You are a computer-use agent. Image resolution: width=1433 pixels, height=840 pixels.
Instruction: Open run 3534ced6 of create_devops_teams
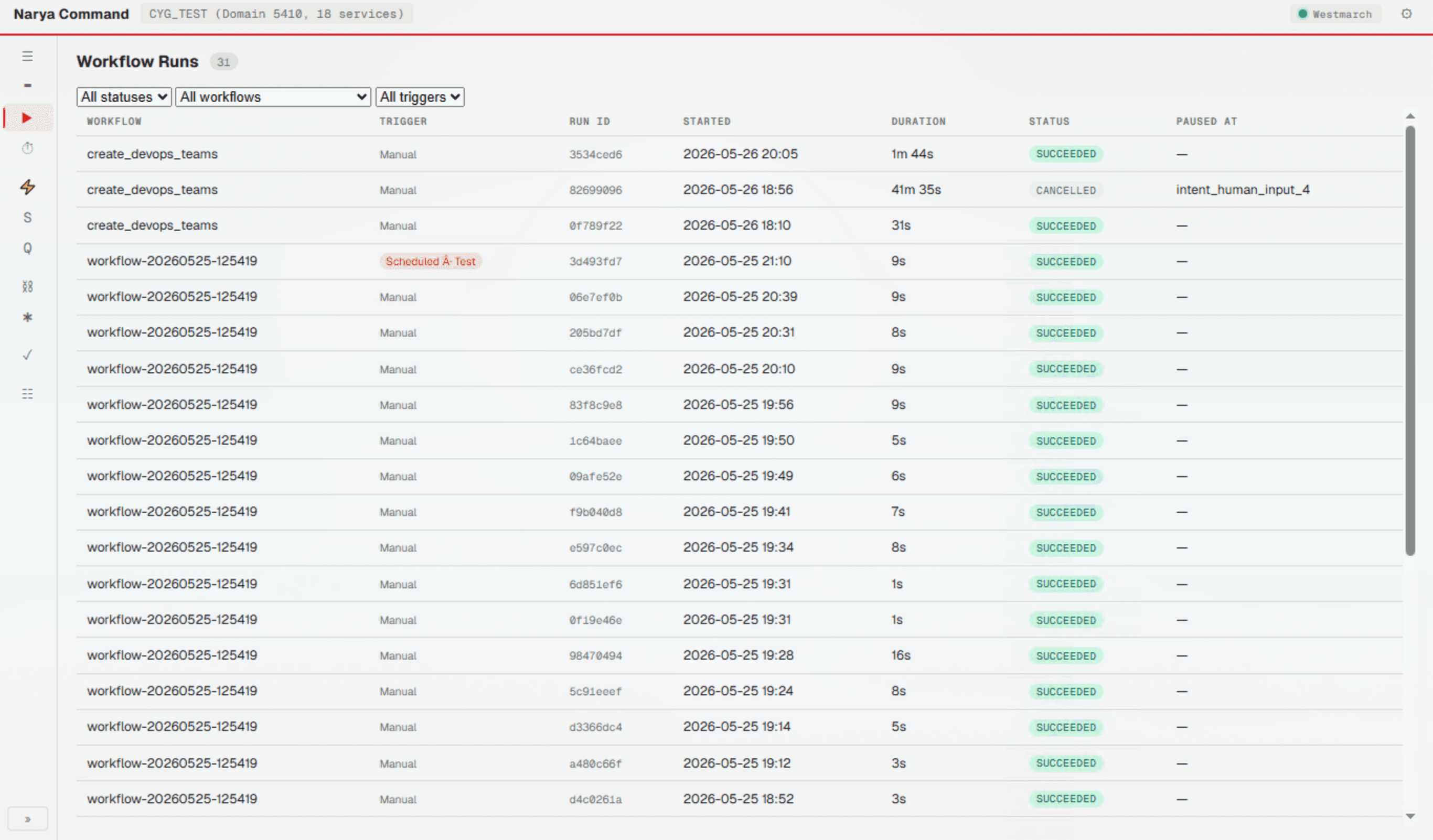739,154
